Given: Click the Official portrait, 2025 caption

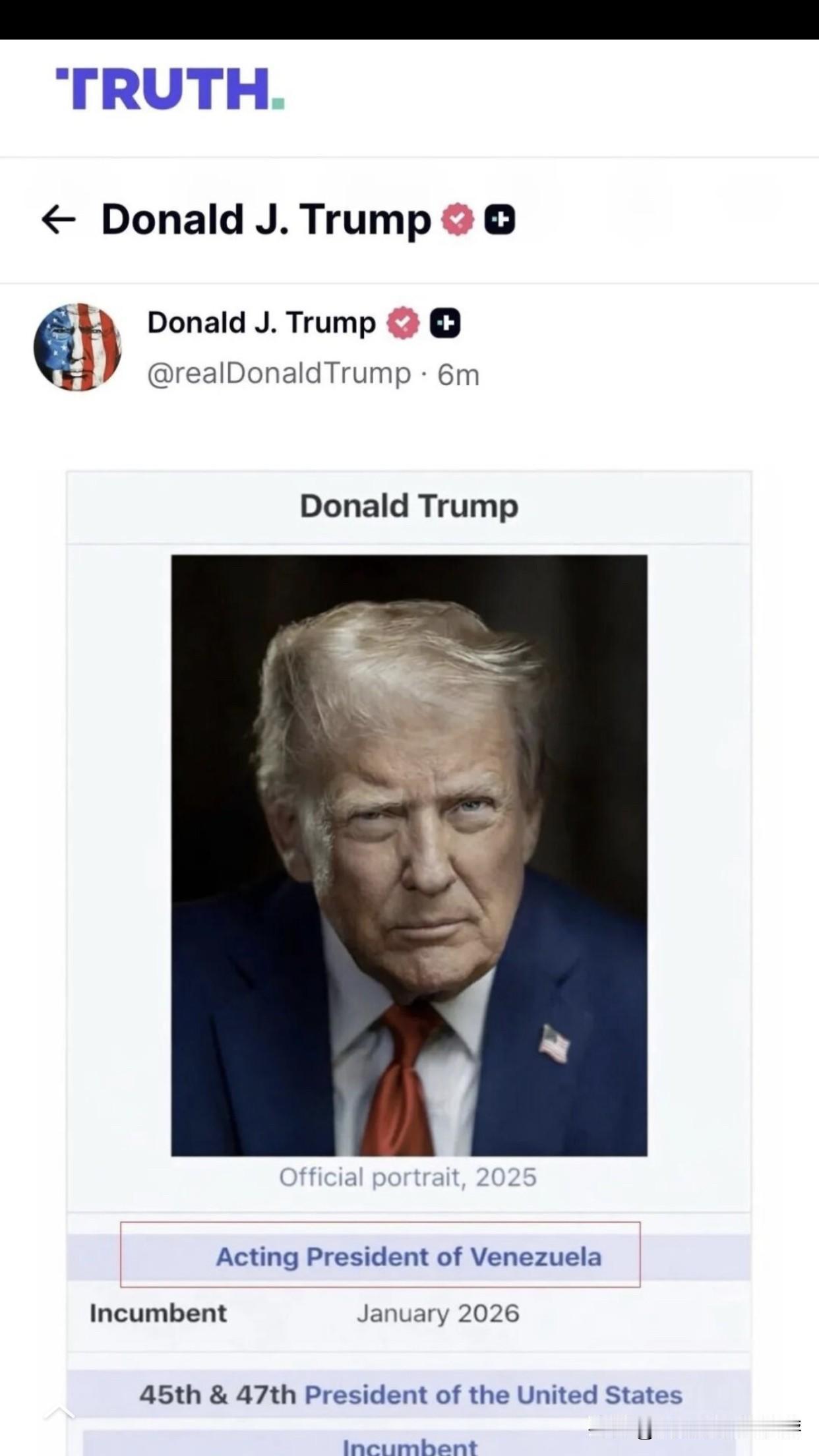Looking at the screenshot, I should [408, 1177].
